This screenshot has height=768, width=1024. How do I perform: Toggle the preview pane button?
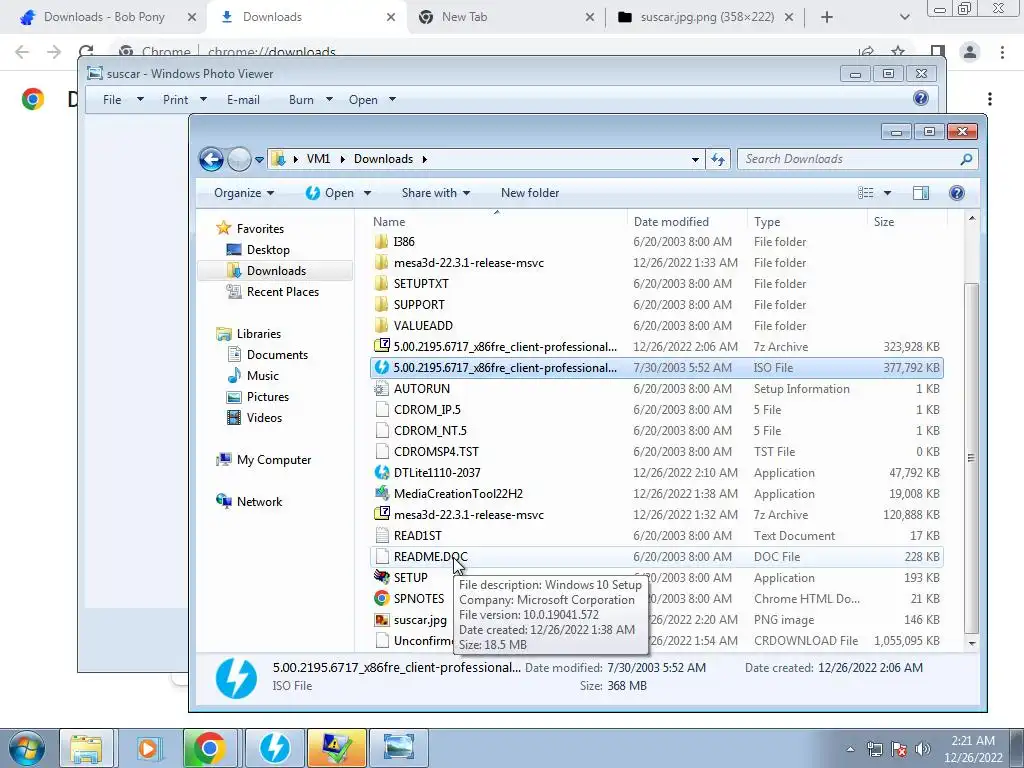click(x=921, y=193)
